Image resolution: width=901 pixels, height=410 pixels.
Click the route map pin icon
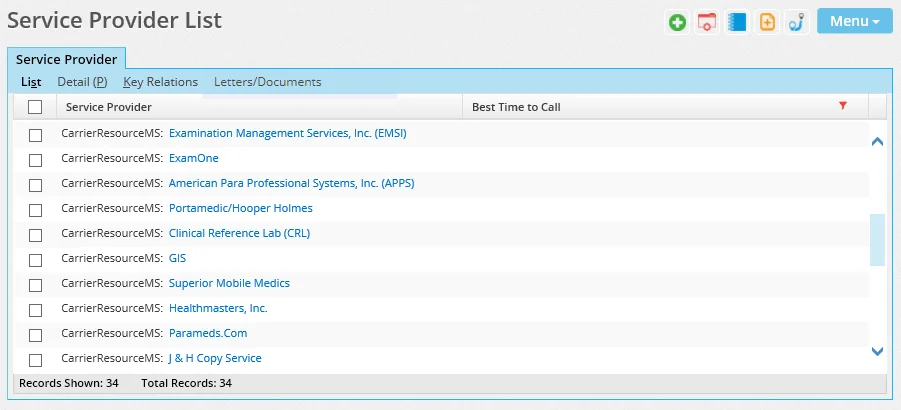point(796,22)
